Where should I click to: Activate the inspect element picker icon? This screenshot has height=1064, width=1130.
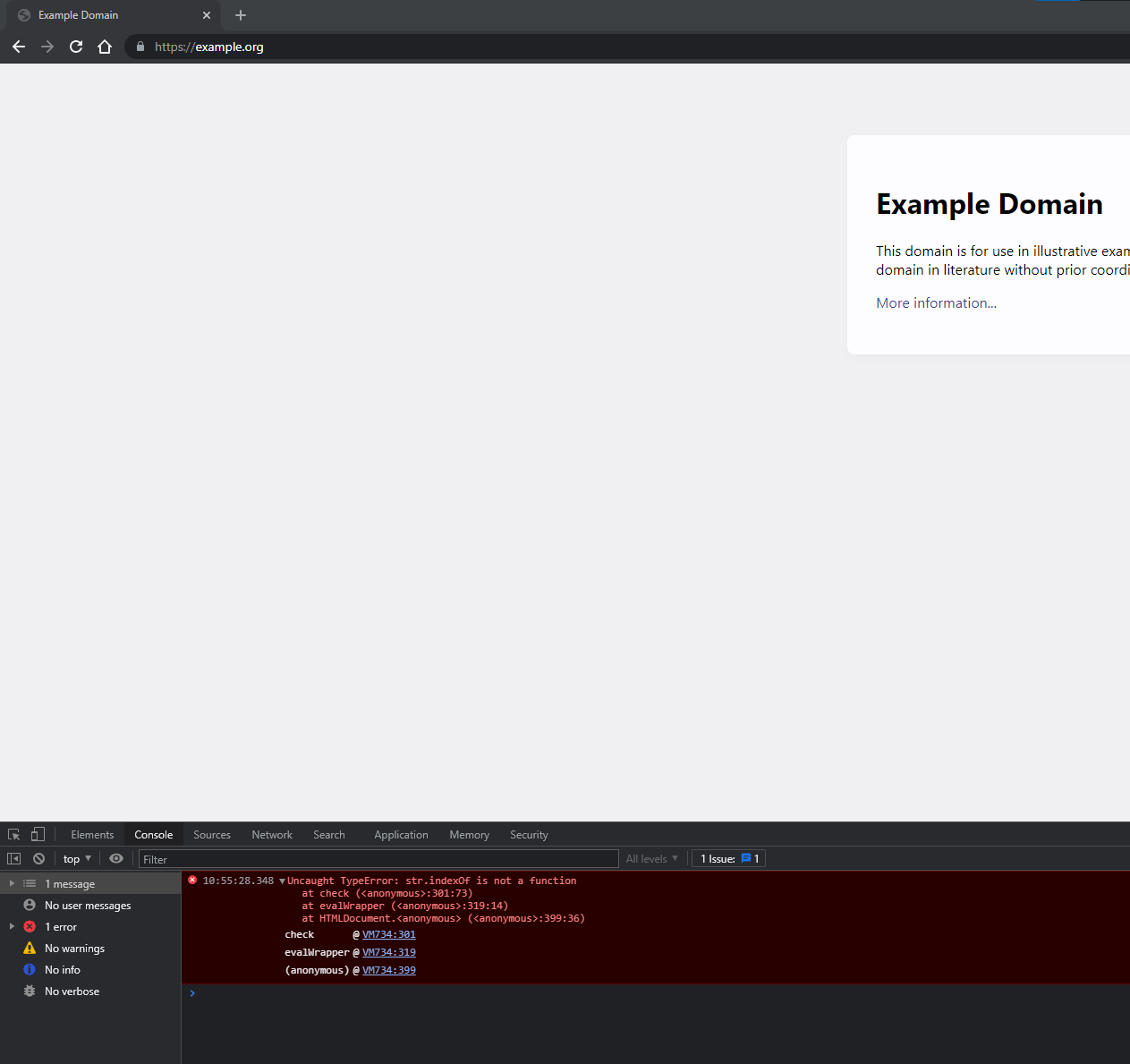click(14, 834)
